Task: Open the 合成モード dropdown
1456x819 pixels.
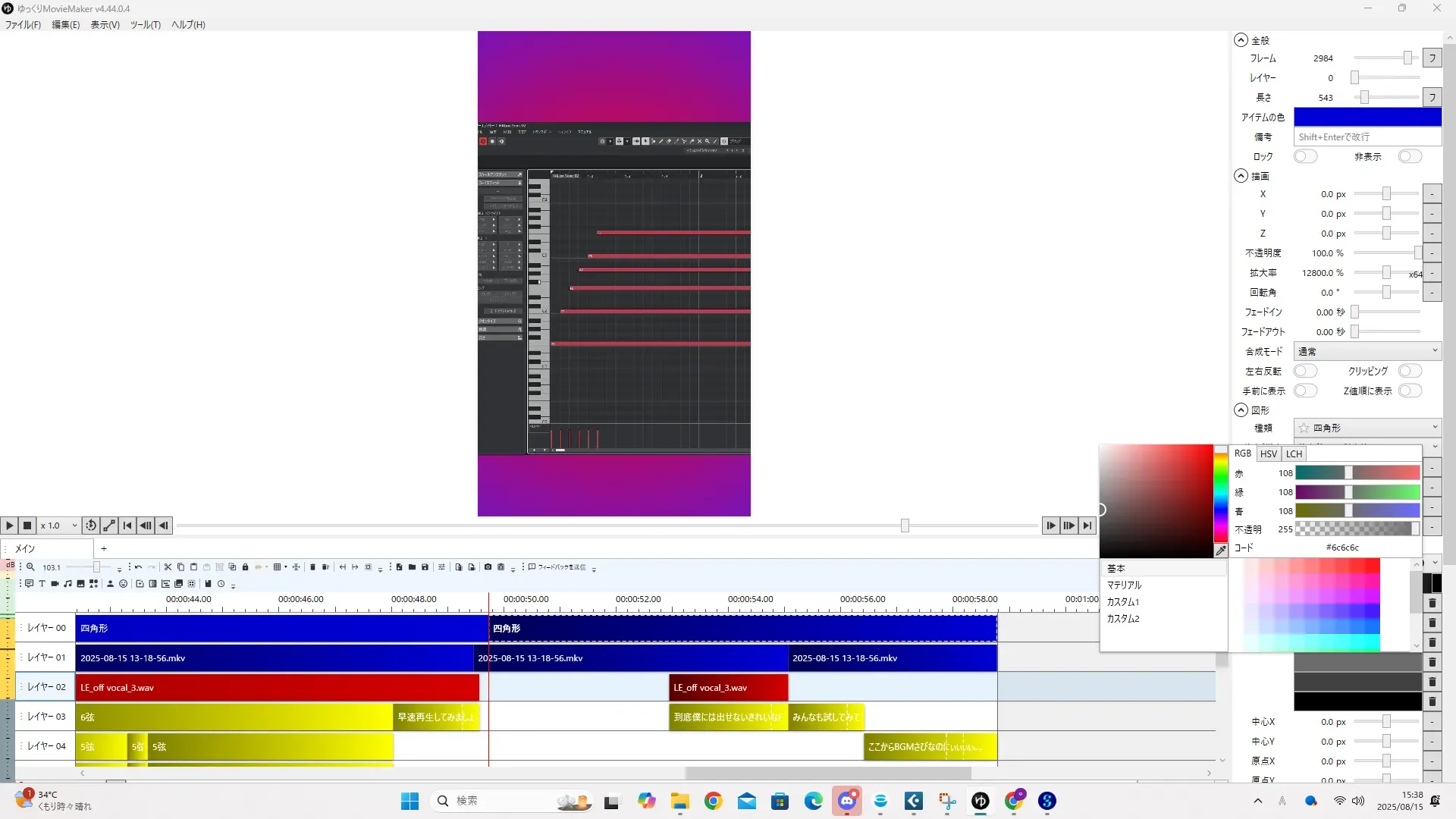Action: pos(1367,351)
